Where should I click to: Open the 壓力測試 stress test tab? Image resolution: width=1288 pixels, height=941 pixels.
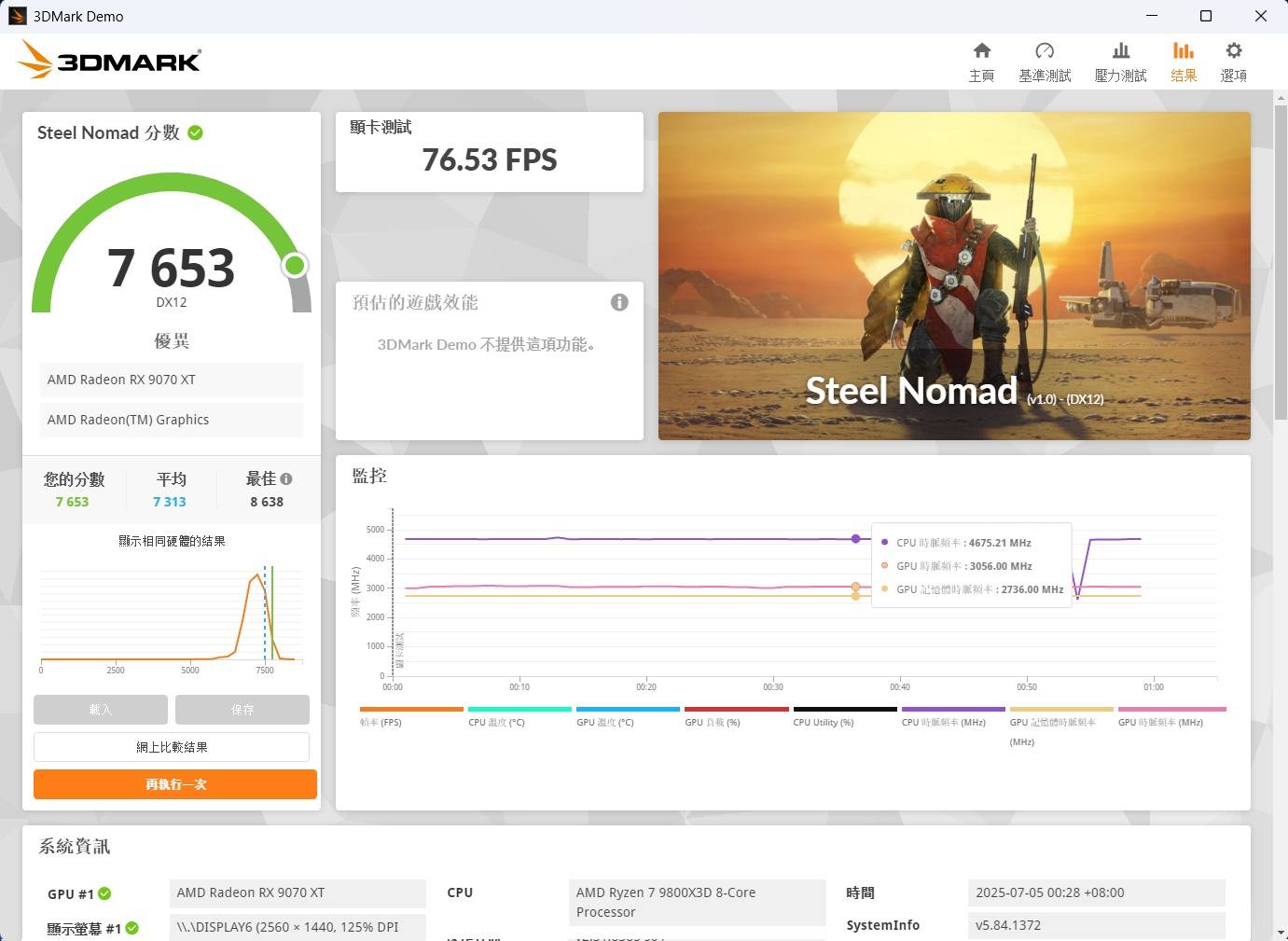point(1120,62)
